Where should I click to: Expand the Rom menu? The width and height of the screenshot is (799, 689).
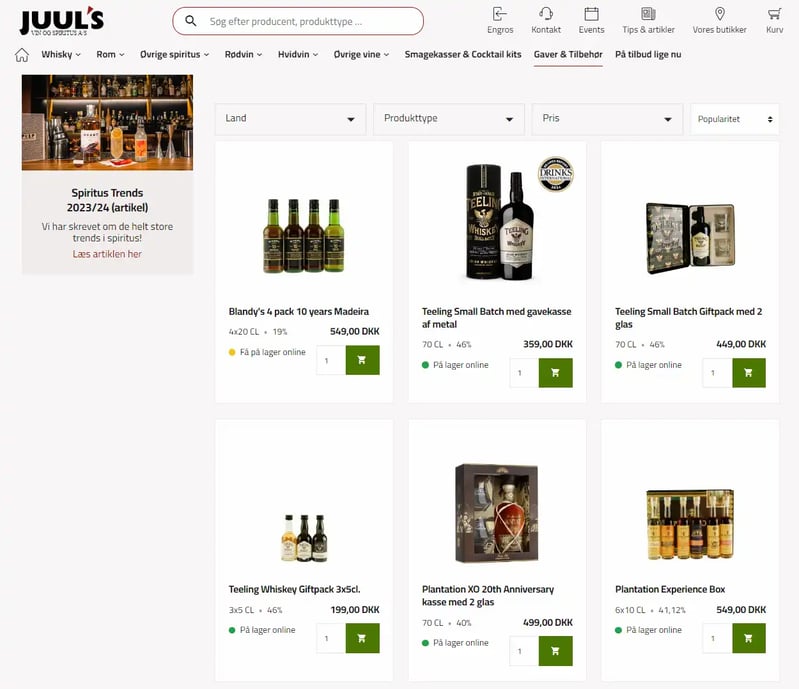click(x=110, y=55)
